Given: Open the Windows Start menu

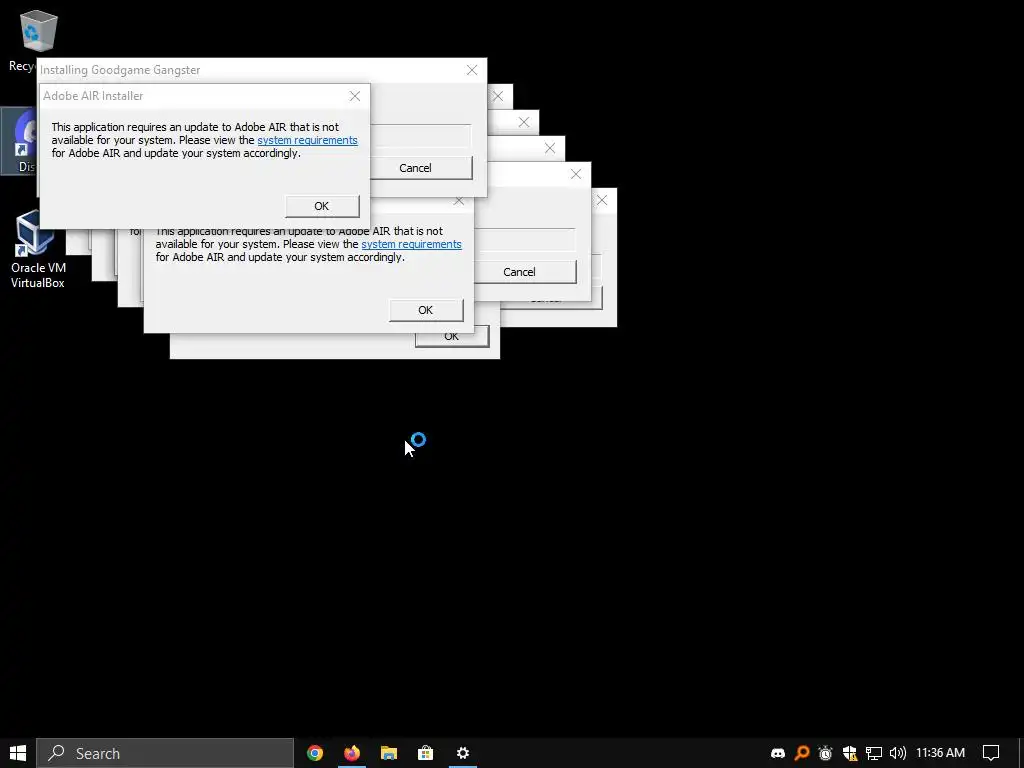Looking at the screenshot, I should 18,753.
